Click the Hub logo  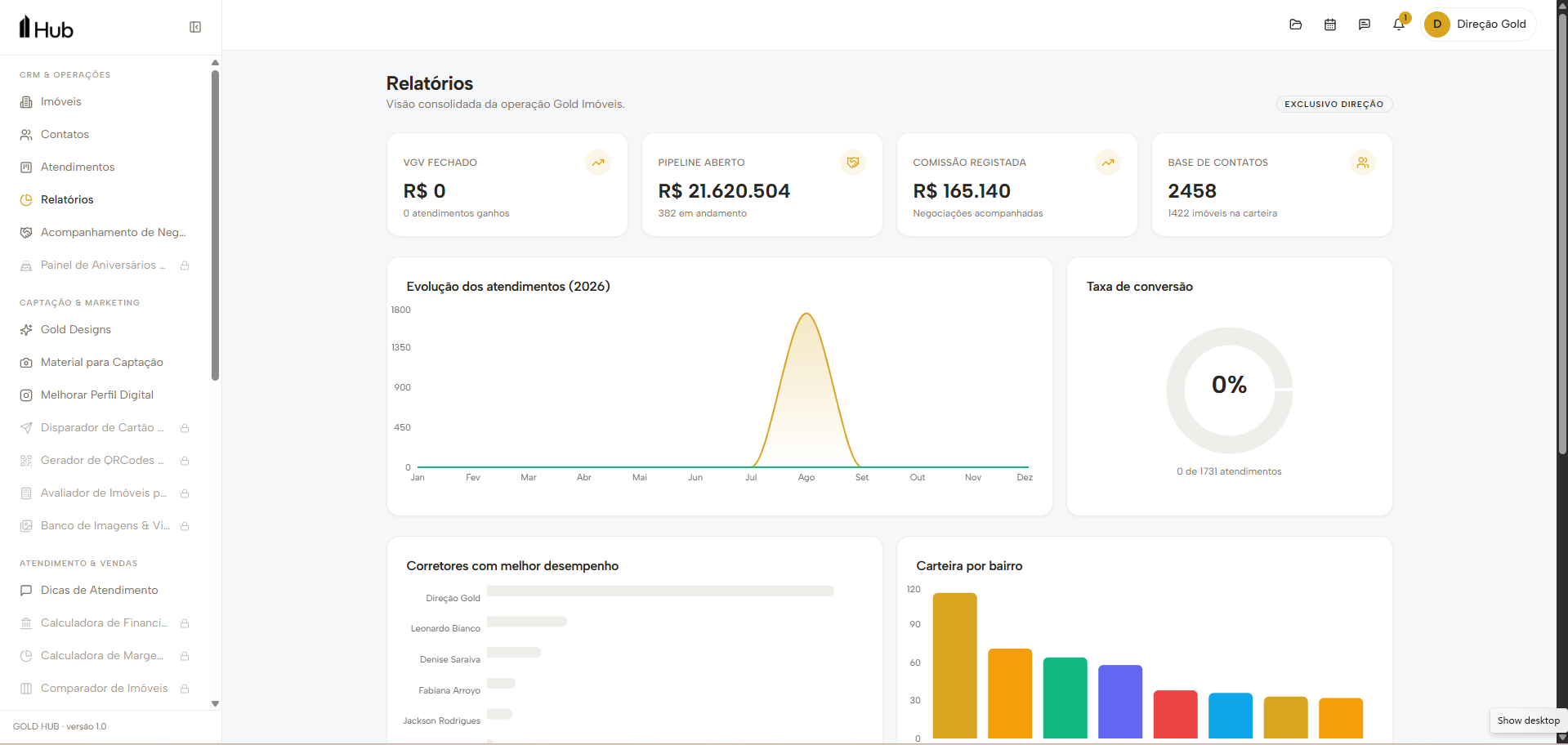(x=47, y=28)
